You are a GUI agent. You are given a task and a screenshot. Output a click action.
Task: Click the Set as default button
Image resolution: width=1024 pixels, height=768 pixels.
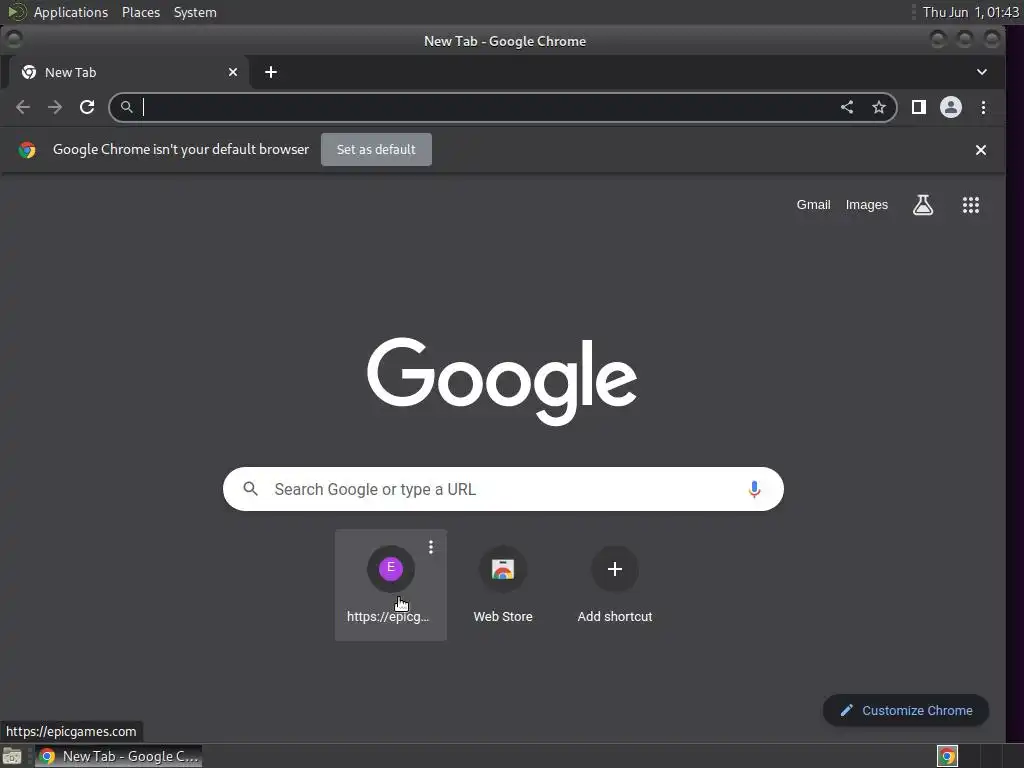coord(376,150)
